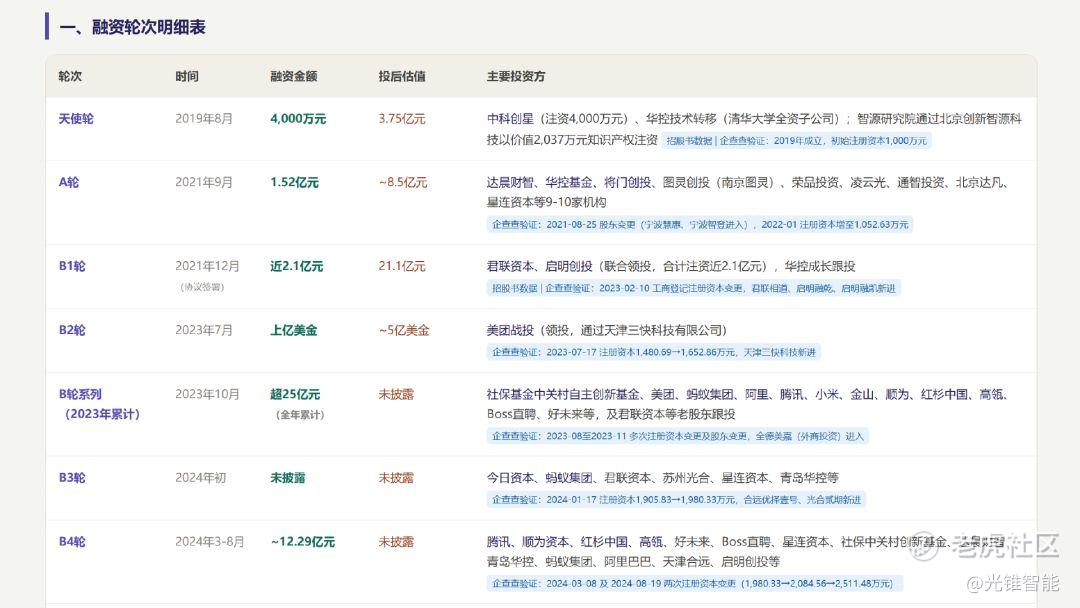Click investor text starting 达晨财智
This screenshot has height=608, width=1080.
click(749, 192)
